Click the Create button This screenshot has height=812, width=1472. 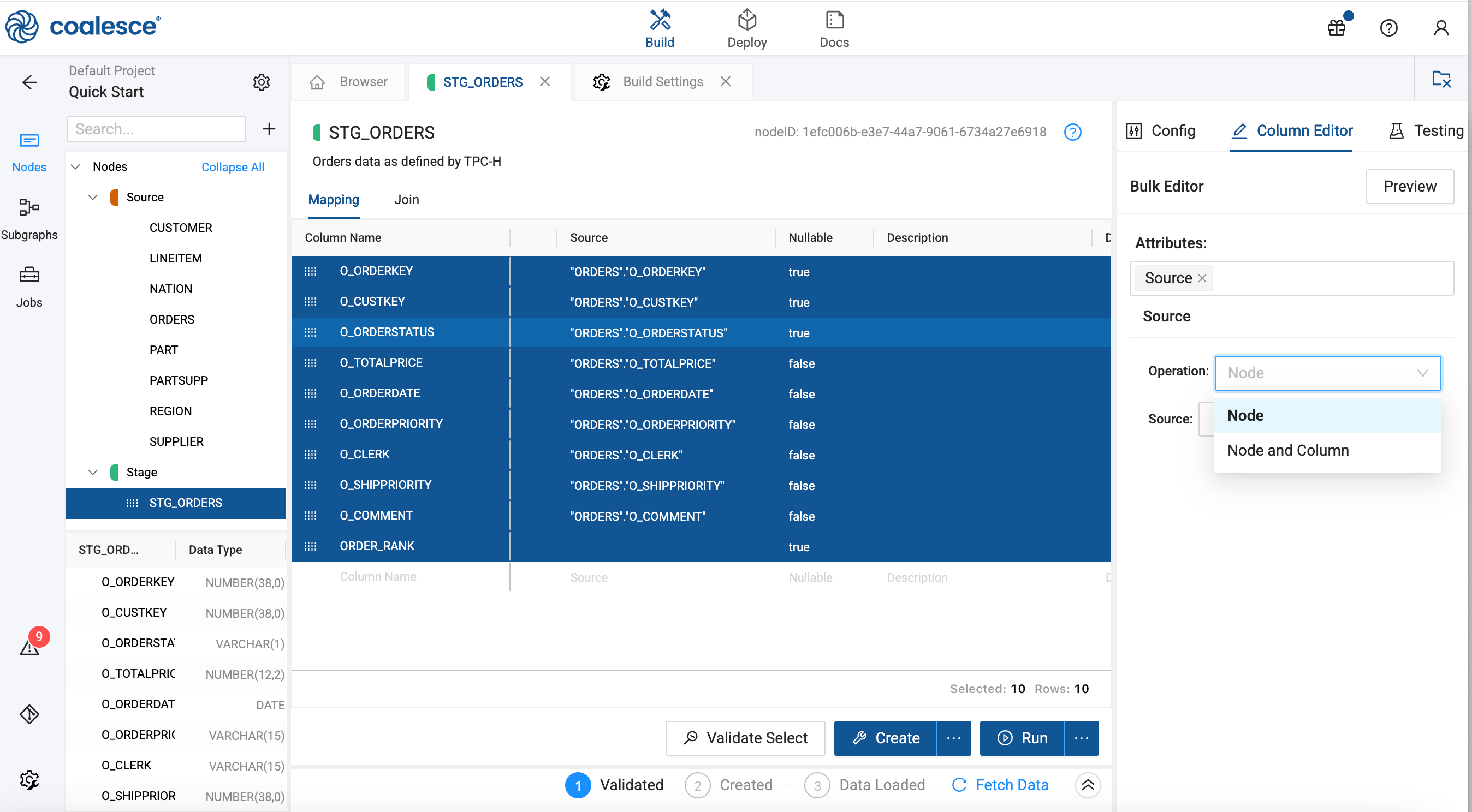tap(885, 738)
